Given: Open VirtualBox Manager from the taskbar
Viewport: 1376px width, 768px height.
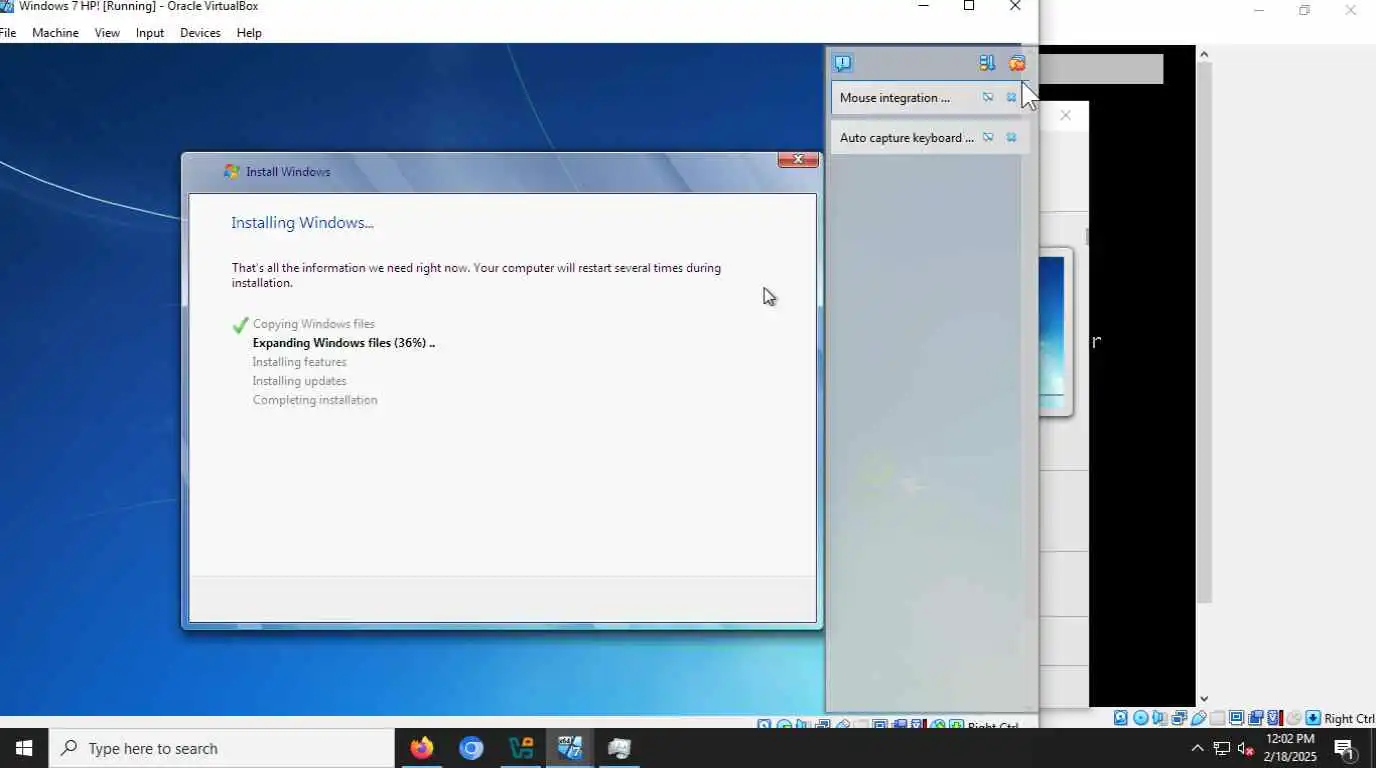Looking at the screenshot, I should pos(521,748).
